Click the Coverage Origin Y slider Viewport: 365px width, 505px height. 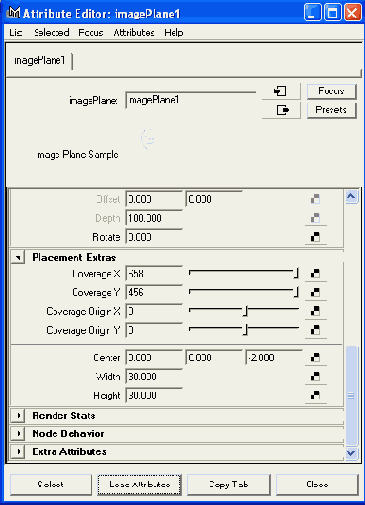point(244,330)
